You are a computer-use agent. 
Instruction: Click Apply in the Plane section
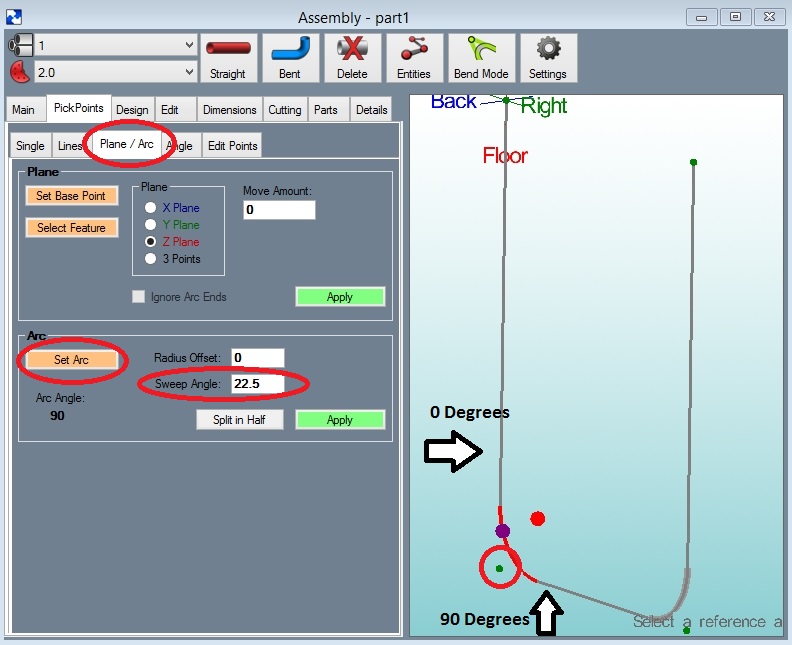pyautogui.click(x=340, y=296)
